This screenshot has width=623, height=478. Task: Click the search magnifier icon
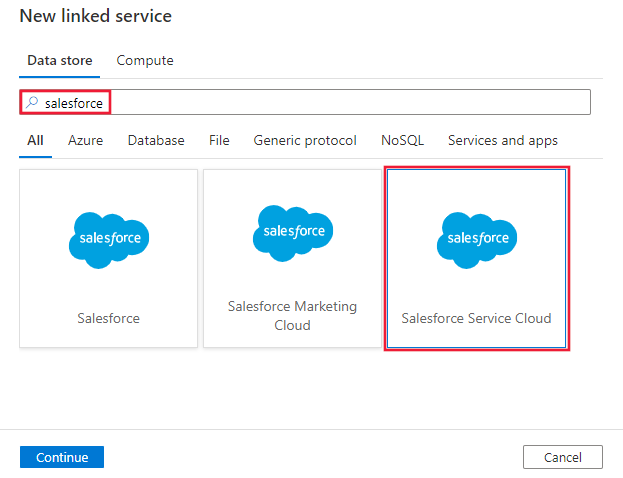pos(31,102)
